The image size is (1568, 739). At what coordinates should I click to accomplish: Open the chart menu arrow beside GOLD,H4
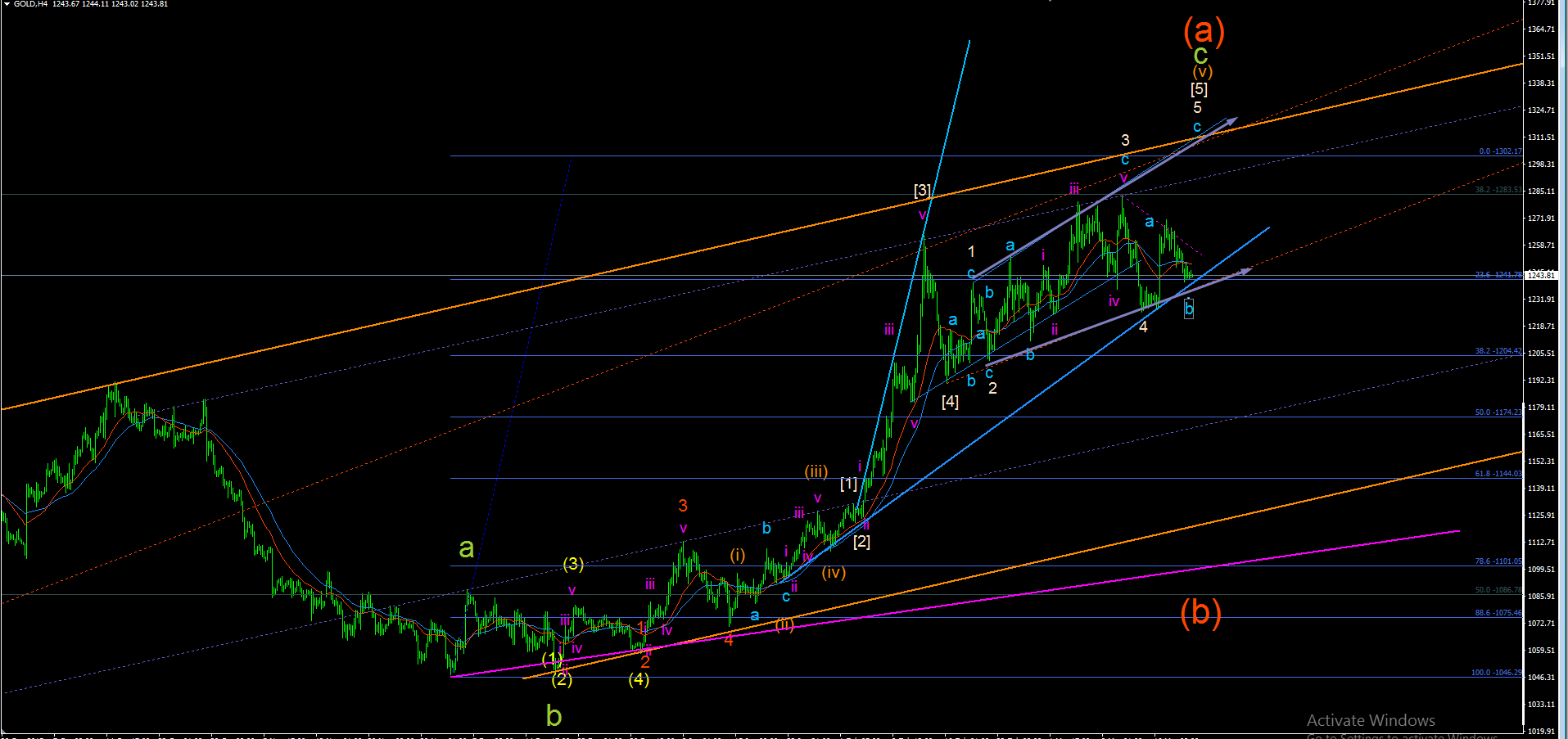tap(7, 4)
